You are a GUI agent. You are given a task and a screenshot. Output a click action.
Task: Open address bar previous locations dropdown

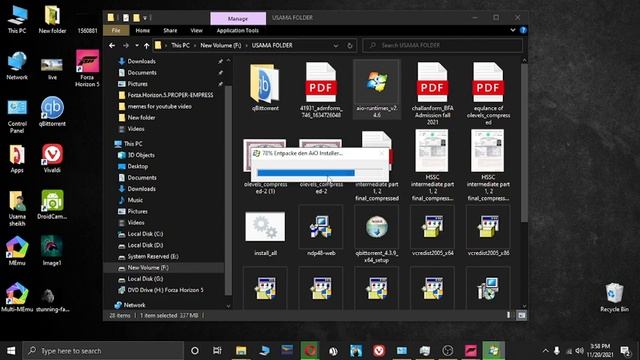pos(336,46)
